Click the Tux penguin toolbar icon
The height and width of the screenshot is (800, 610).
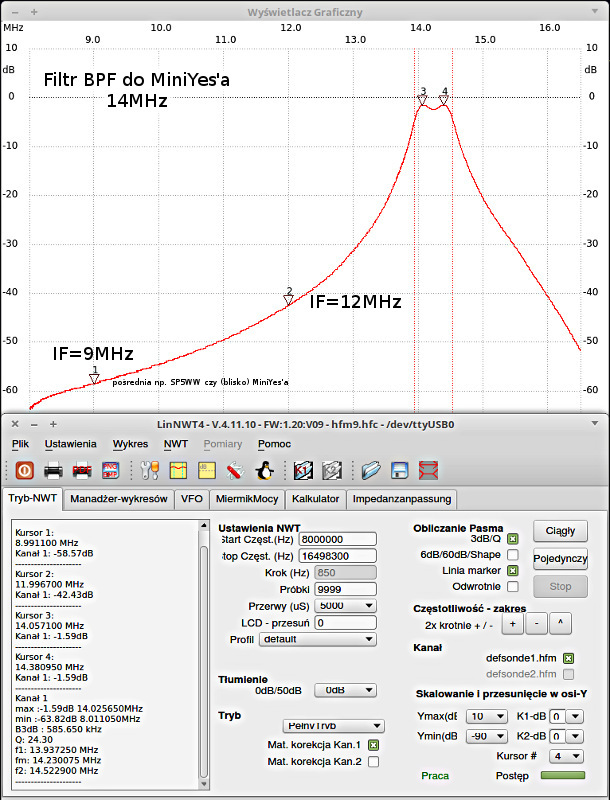tap(265, 469)
